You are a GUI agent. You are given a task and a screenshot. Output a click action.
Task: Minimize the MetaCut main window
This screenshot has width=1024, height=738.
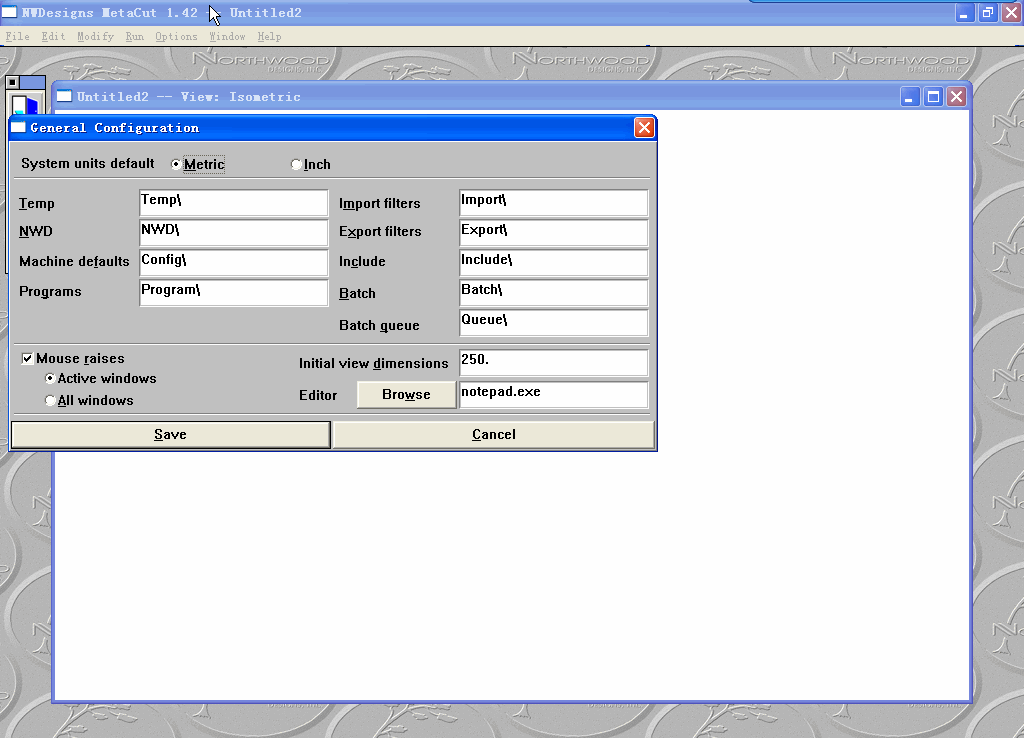click(x=964, y=12)
